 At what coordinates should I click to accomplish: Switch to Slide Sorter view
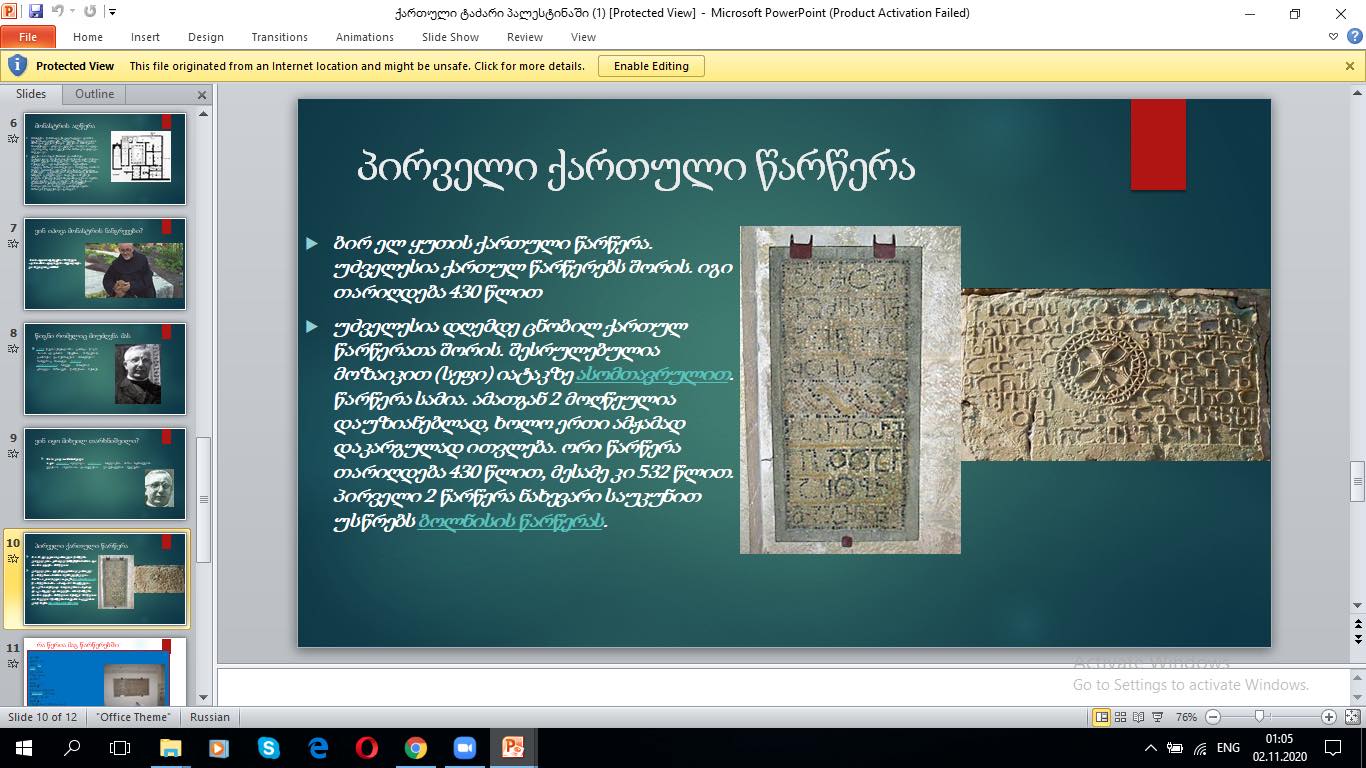coord(1121,717)
